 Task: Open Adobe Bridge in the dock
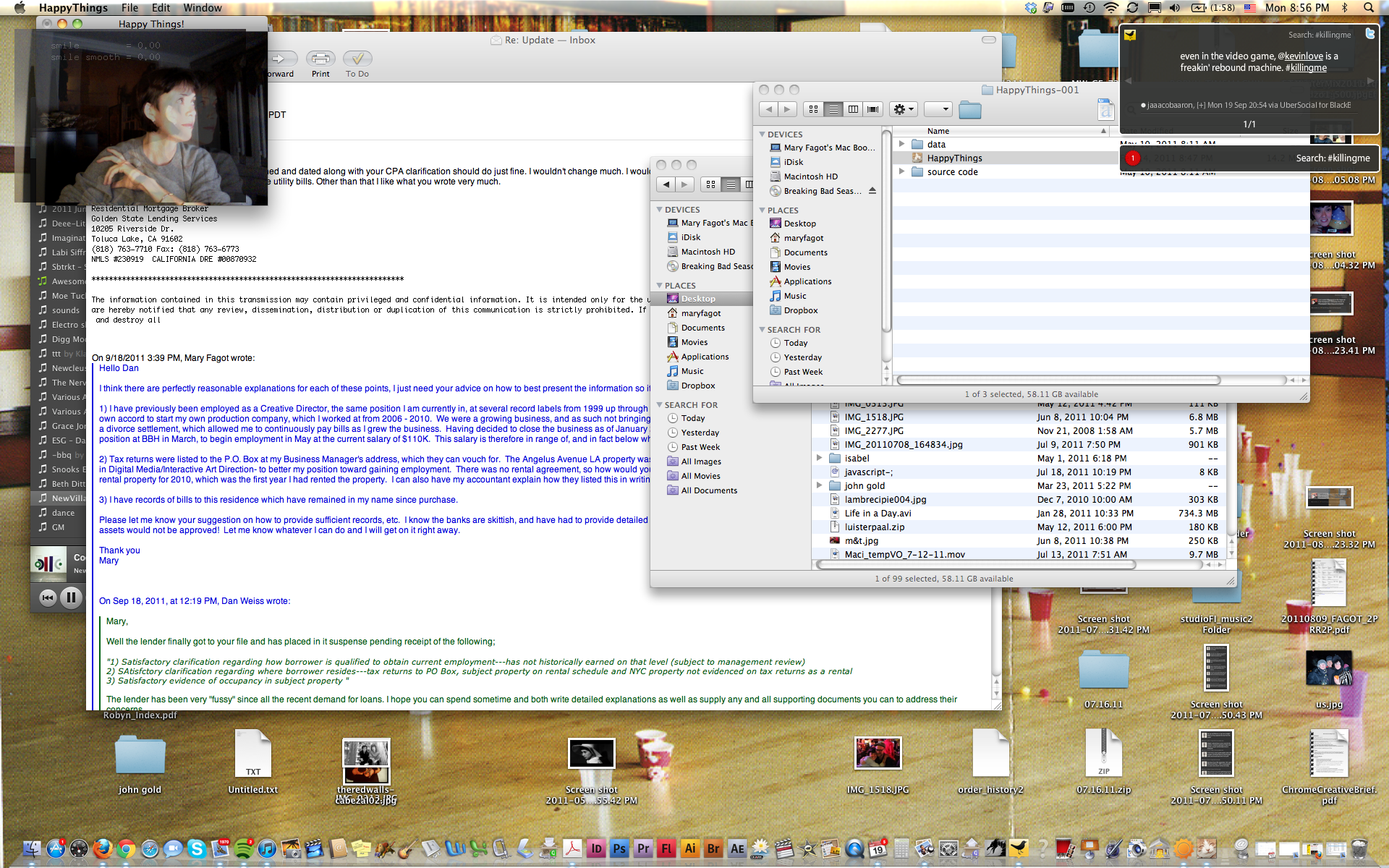click(713, 848)
